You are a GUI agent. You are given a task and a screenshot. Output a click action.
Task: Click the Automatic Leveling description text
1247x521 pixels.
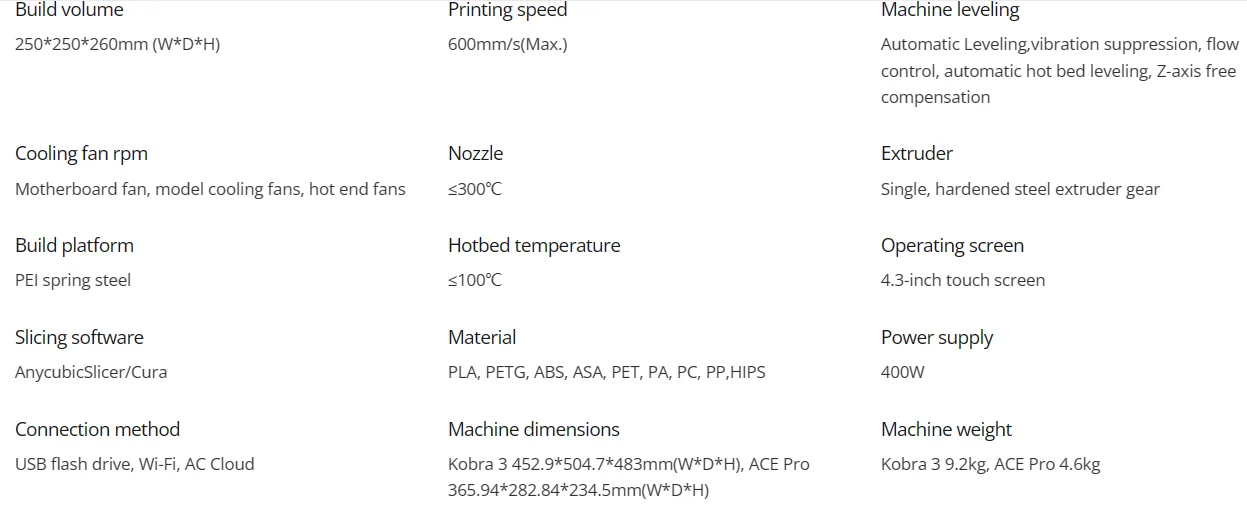click(1059, 71)
